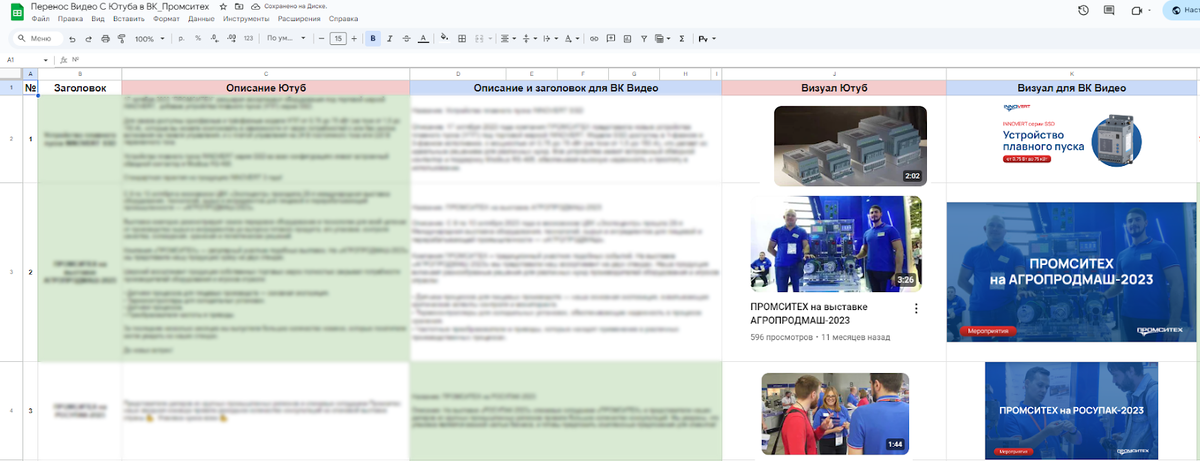Decrease font size with minus button
Screen dimensions: 1200x461
pyautogui.click(x=319, y=39)
